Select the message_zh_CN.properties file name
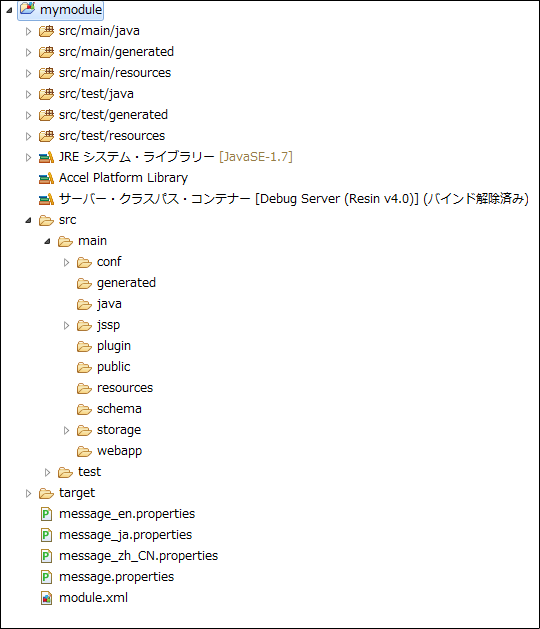This screenshot has width=540, height=629. point(138,556)
